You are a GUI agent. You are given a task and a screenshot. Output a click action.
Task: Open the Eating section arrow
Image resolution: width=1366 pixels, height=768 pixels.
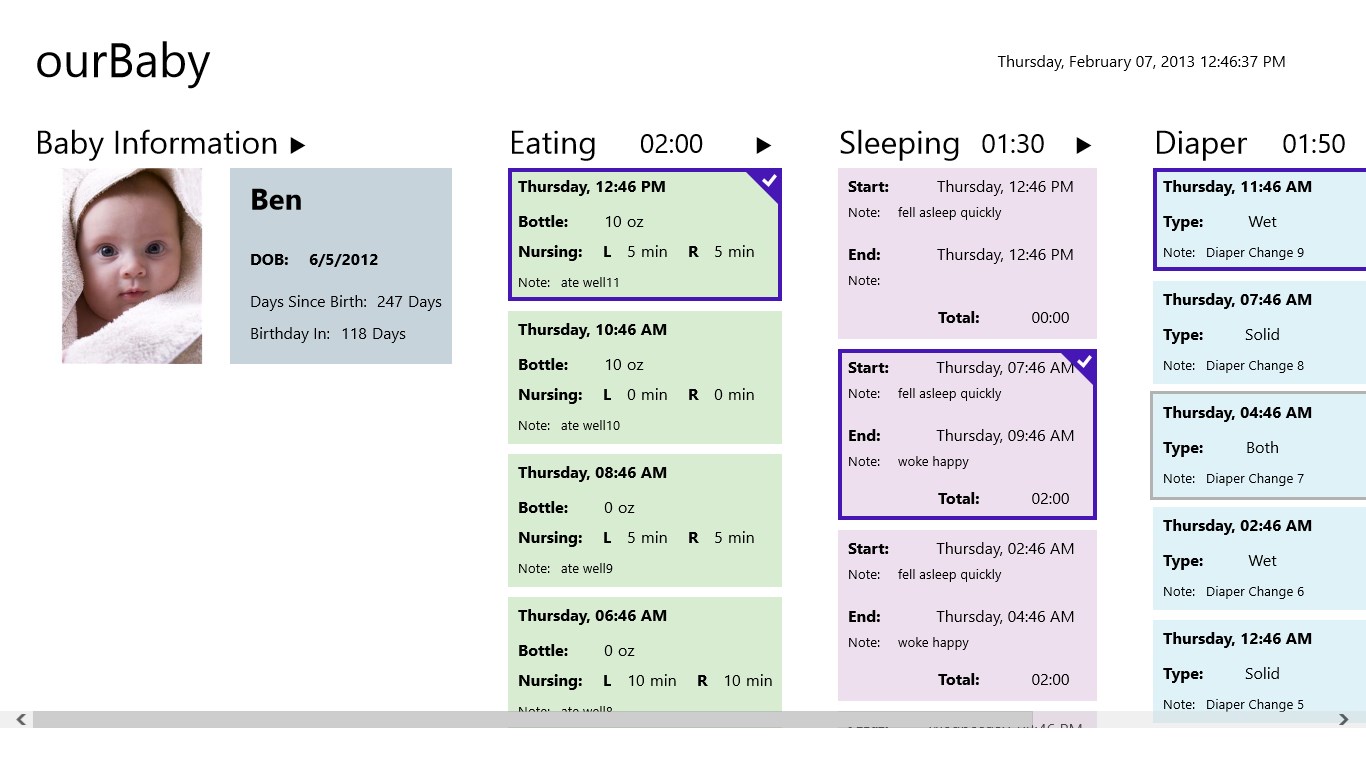click(x=763, y=145)
